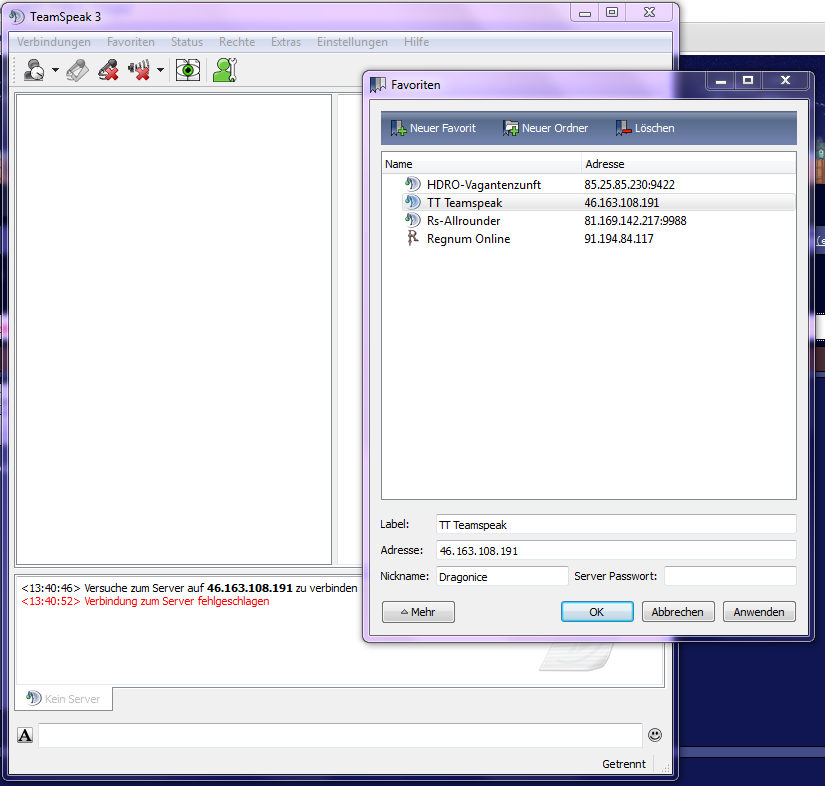Click the Anwenden button
825x786 pixels.
[759, 612]
